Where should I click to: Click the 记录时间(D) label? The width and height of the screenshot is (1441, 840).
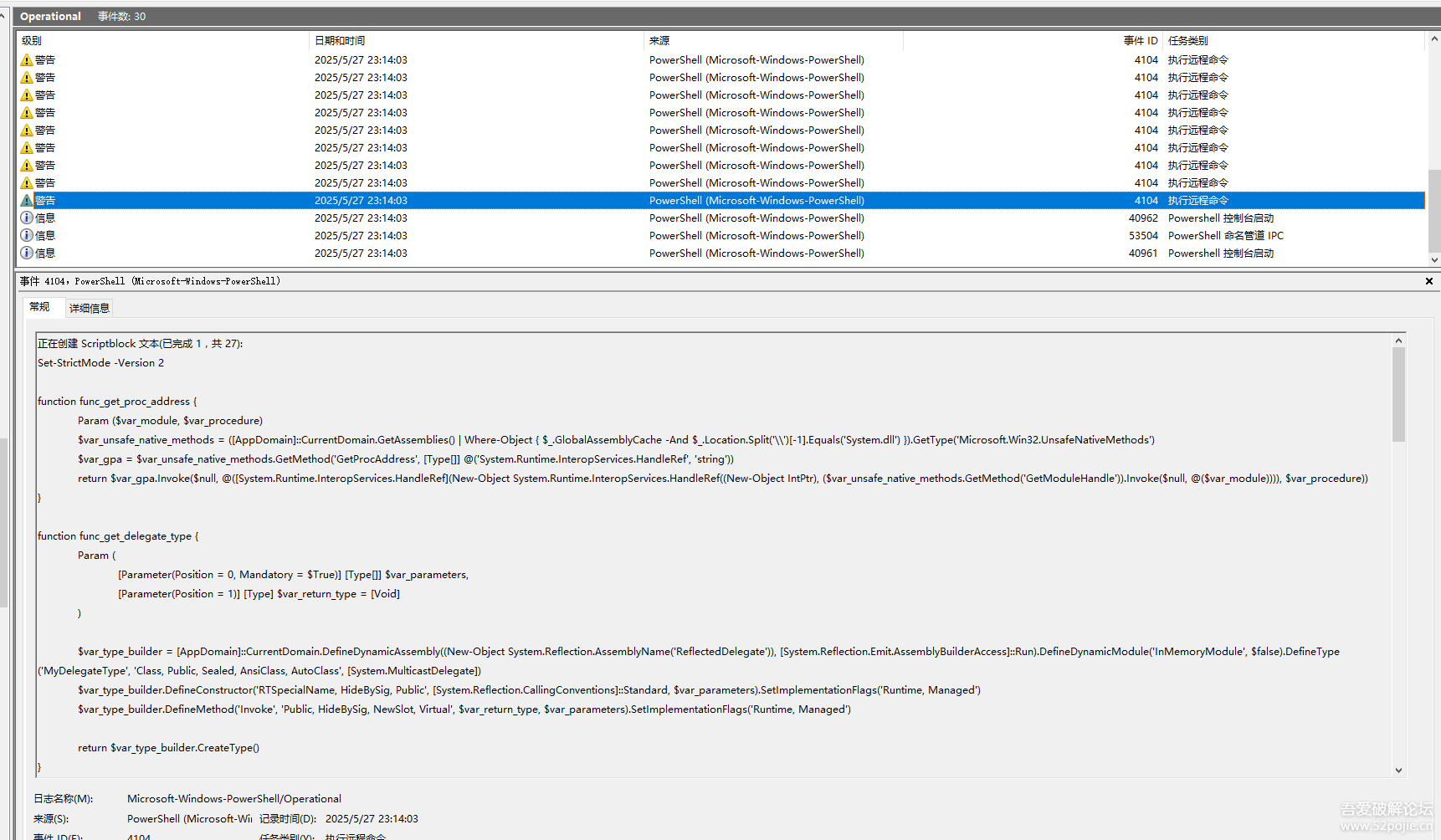click(x=288, y=819)
